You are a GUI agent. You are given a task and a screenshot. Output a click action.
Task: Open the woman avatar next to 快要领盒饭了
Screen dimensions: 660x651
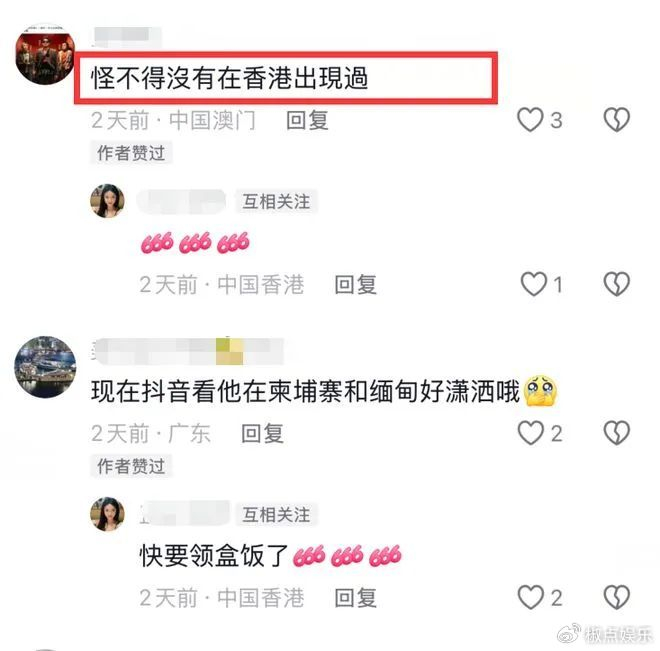pos(107,514)
